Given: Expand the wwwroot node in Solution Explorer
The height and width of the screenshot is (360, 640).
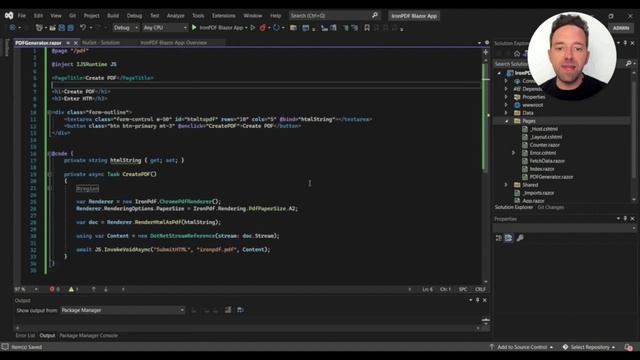Looking at the screenshot, I should pos(507,105).
